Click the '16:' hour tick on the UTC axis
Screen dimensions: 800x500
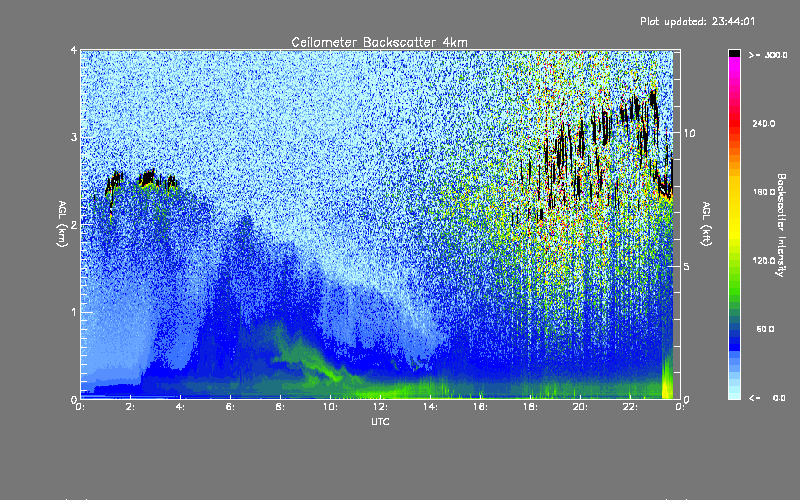[481, 407]
